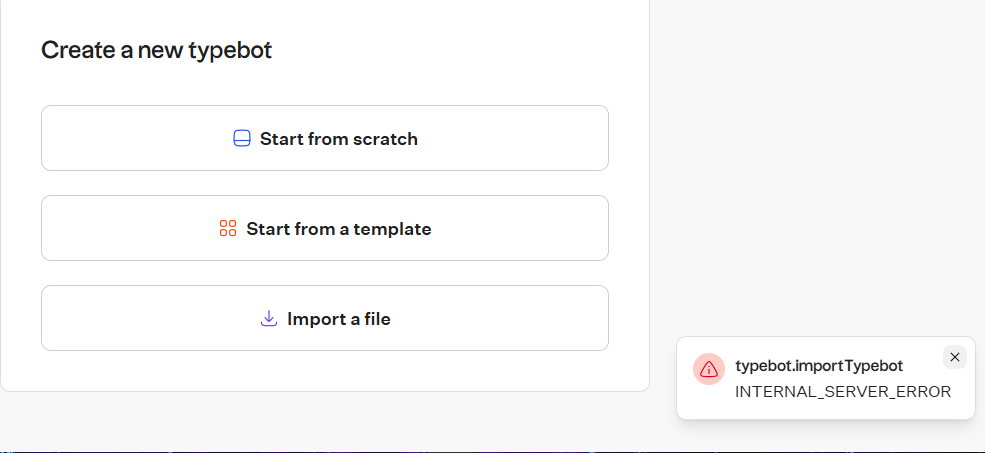Click the typebot.importTypebot toast title
Screen dimensions: 985x453
(819, 366)
